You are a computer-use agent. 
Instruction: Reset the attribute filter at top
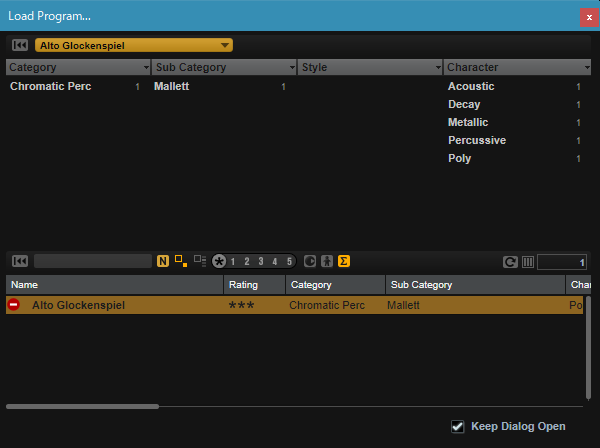point(20,45)
